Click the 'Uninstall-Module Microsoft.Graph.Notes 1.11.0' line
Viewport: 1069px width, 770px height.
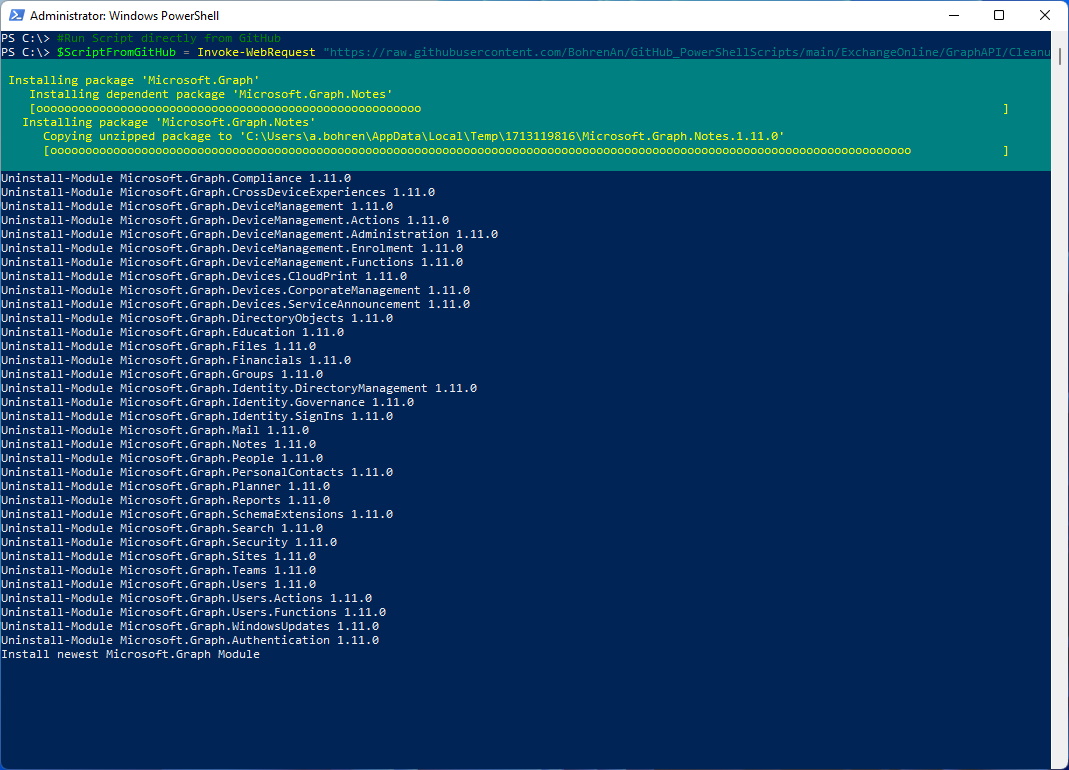[159, 444]
